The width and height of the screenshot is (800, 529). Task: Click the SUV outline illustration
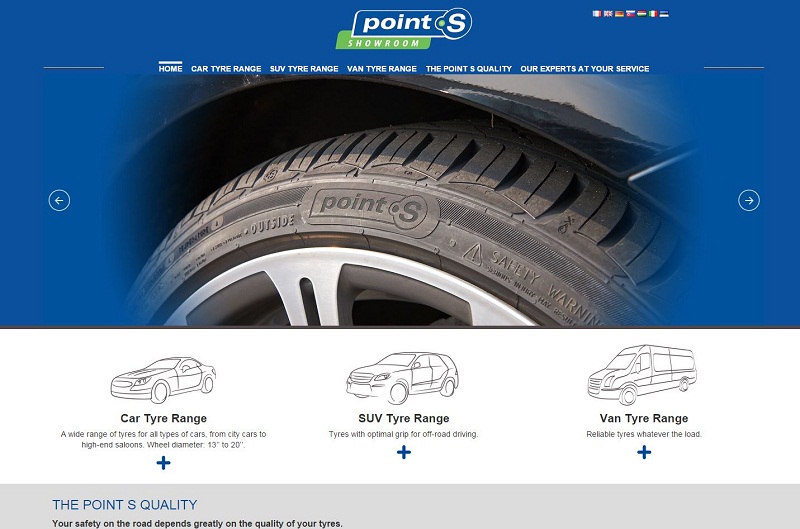pyautogui.click(x=403, y=377)
